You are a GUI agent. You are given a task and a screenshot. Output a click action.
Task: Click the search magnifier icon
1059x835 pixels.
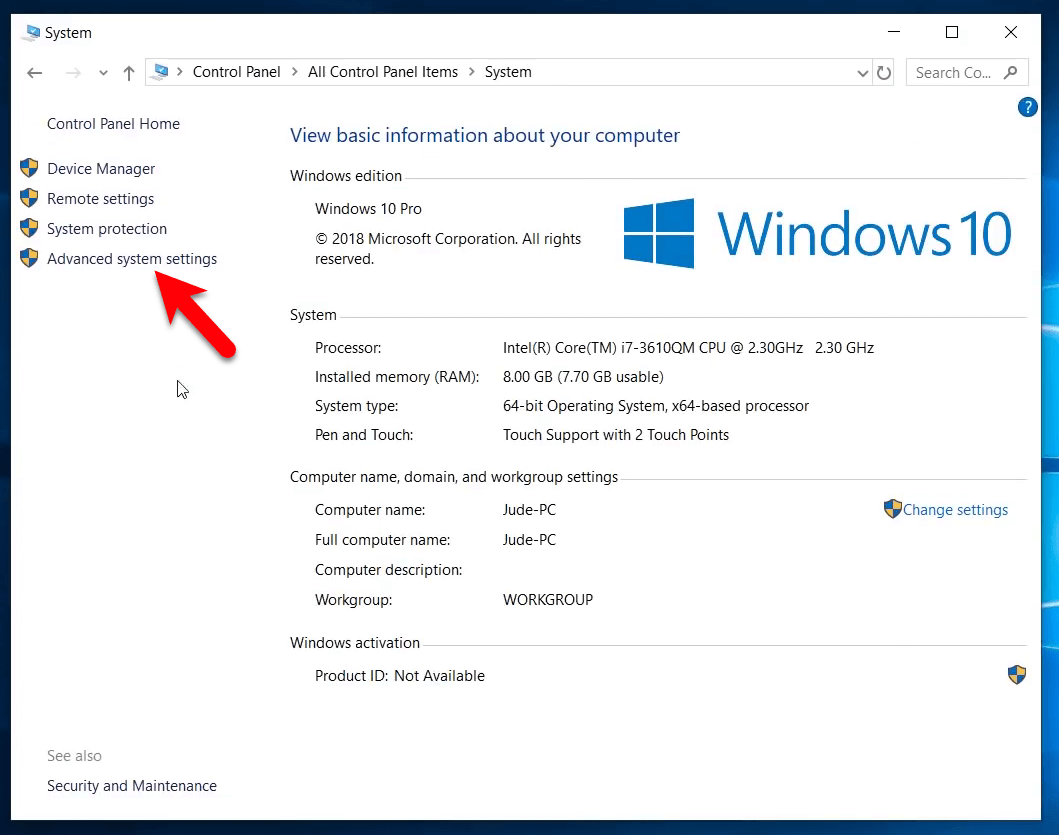(1010, 72)
